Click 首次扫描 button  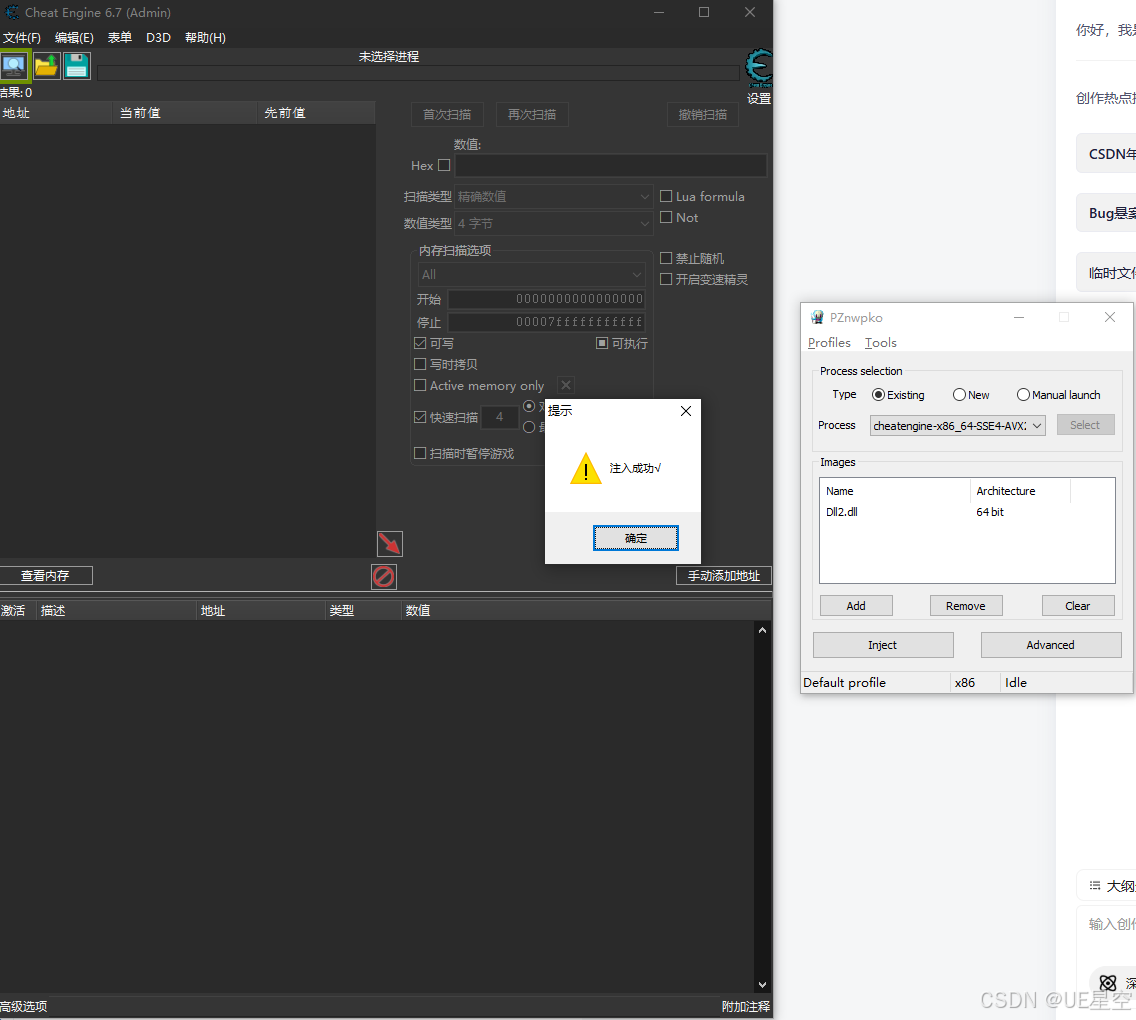[447, 114]
